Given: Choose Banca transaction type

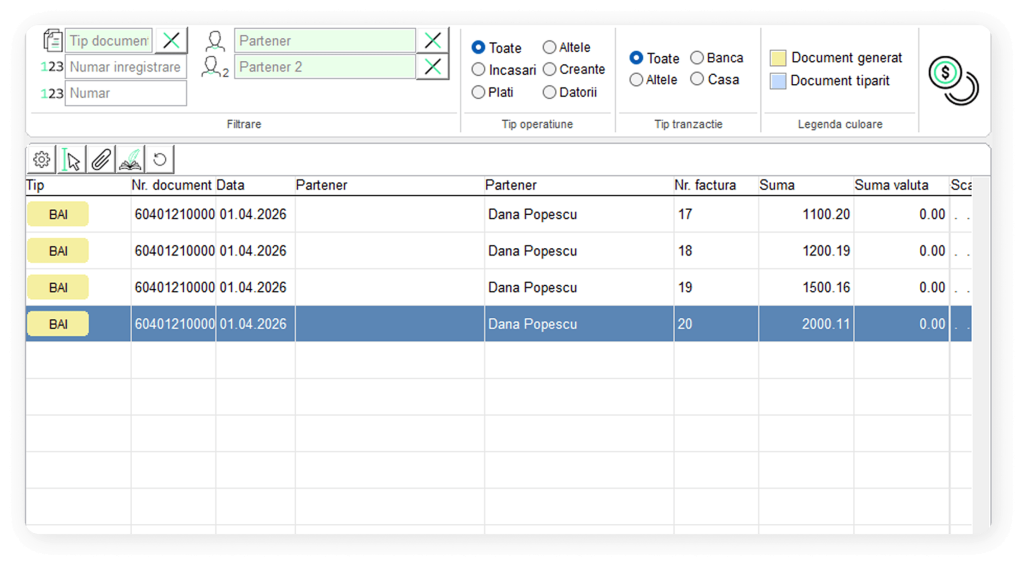Looking at the screenshot, I should click(697, 58).
